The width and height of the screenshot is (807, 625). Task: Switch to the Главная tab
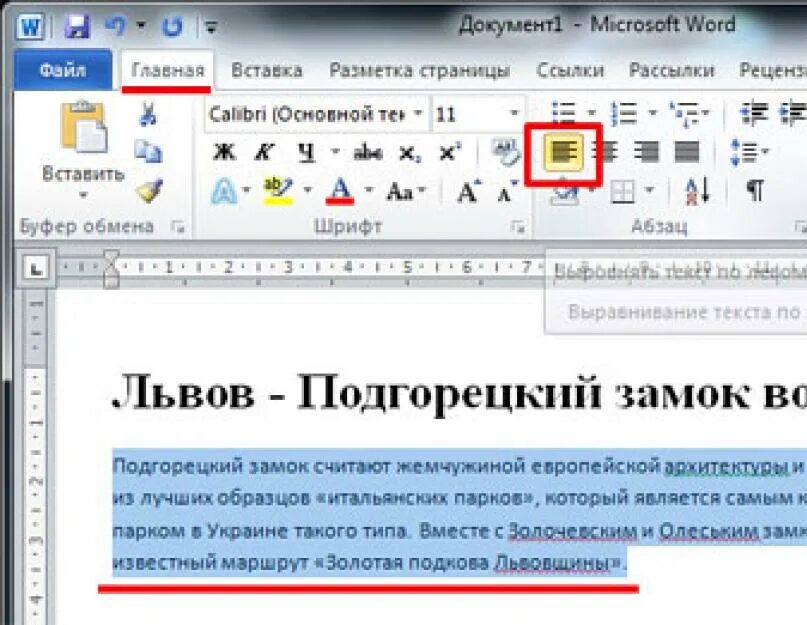[x=167, y=71]
